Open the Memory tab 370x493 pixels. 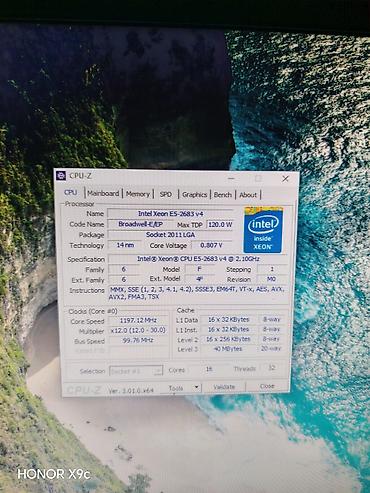coord(138,194)
